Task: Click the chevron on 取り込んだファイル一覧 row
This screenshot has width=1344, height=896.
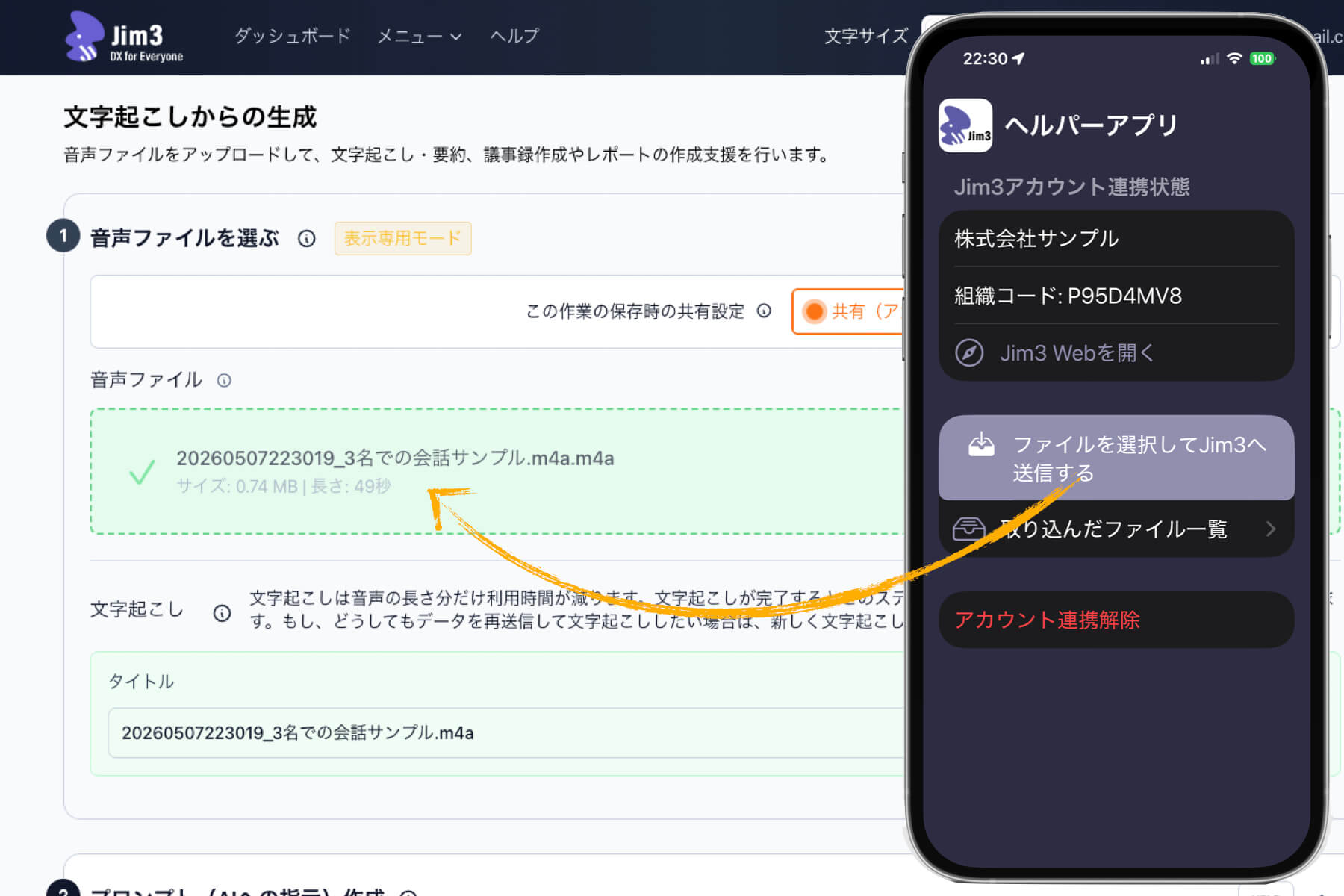Action: pyautogui.click(x=1271, y=529)
